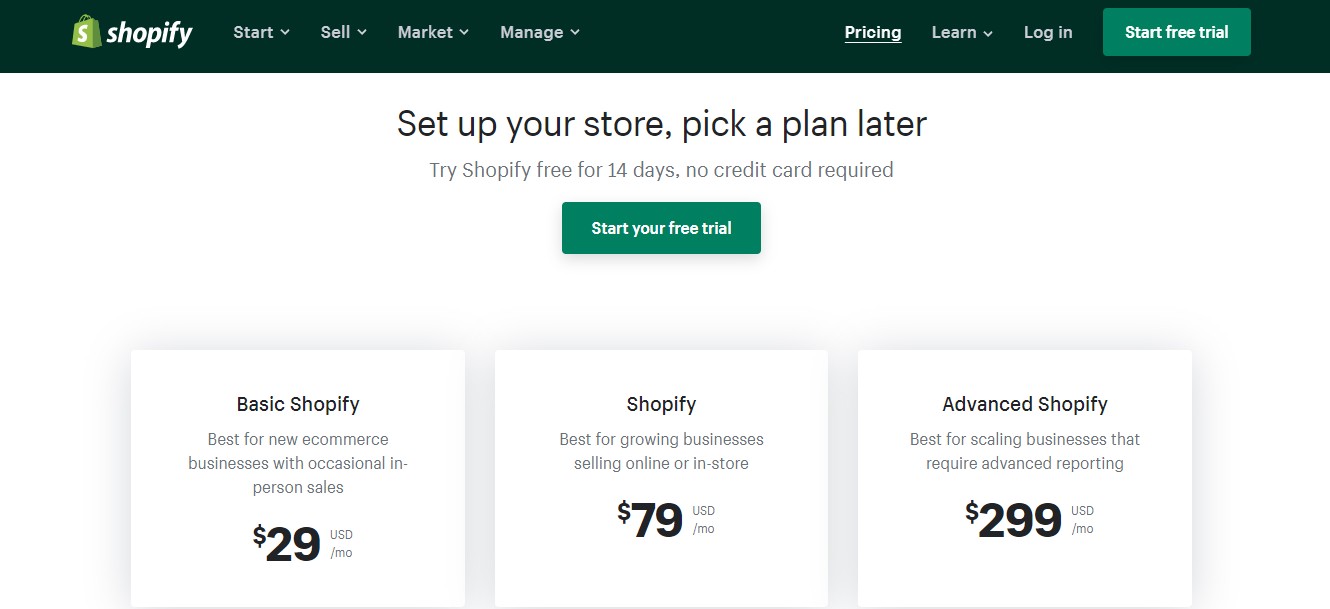Click the Log in link

click(x=1047, y=32)
